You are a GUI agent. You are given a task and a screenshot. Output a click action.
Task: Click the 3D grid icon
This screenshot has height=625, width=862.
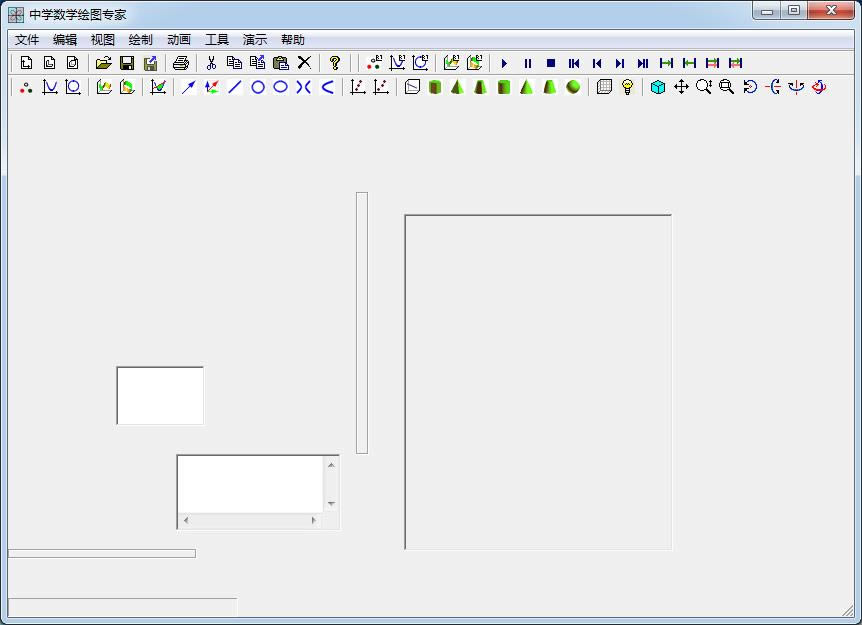pyautogui.click(x=604, y=87)
